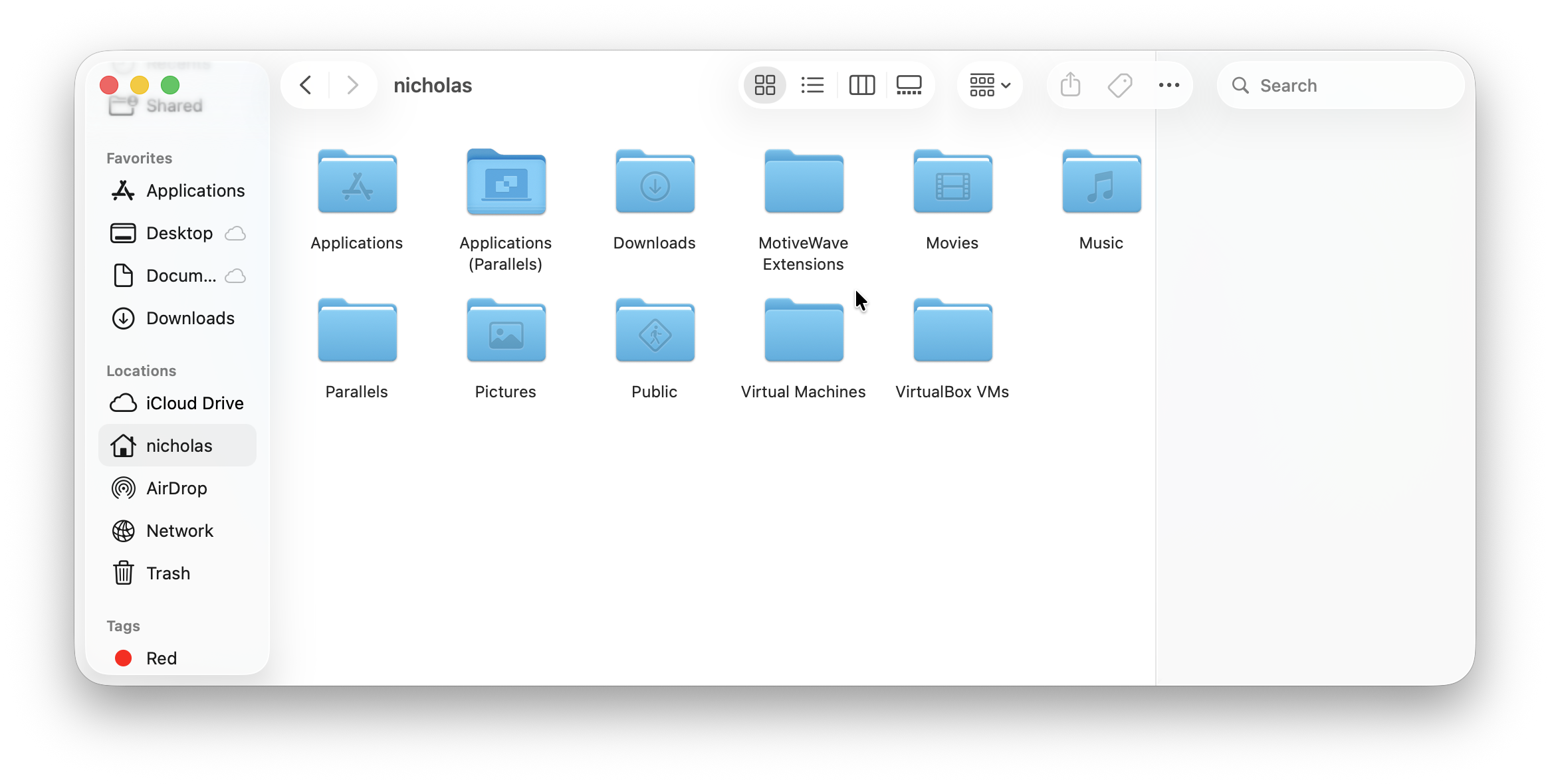Select Documents in the sidebar
Screen dimensions: 1550x784
[177, 276]
